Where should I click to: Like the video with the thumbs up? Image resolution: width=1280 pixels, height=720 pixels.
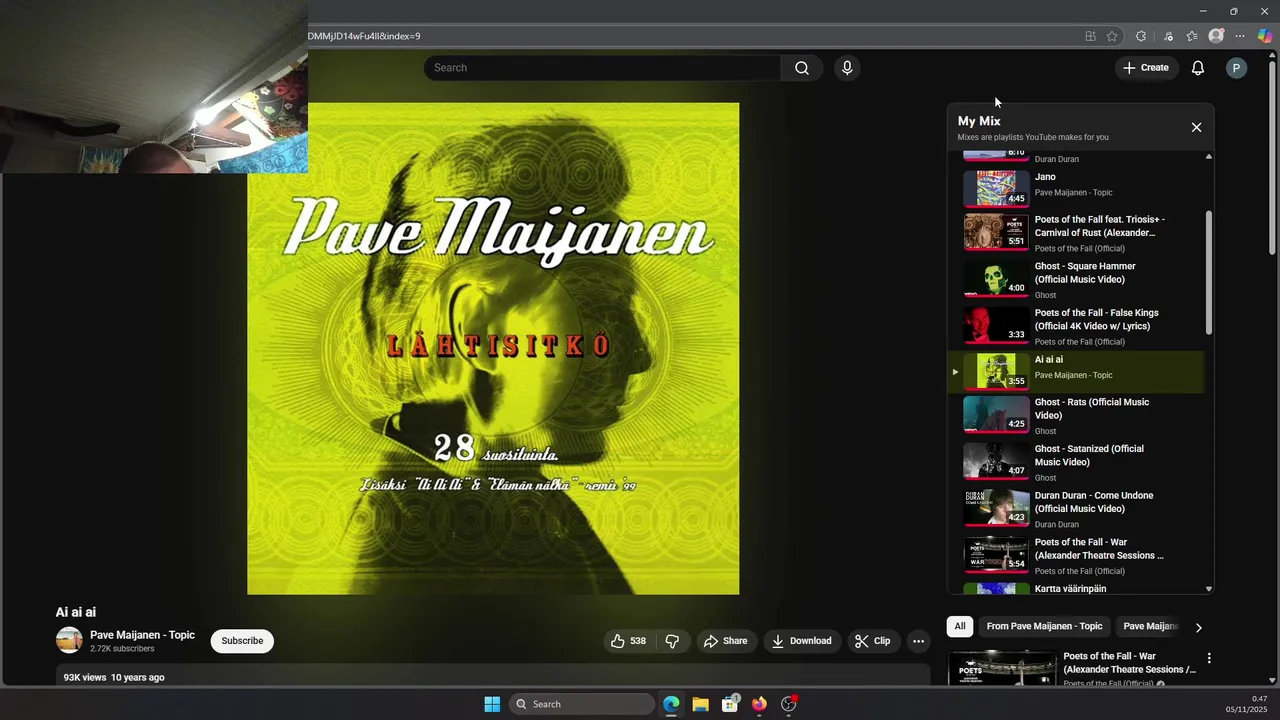pyautogui.click(x=628, y=641)
